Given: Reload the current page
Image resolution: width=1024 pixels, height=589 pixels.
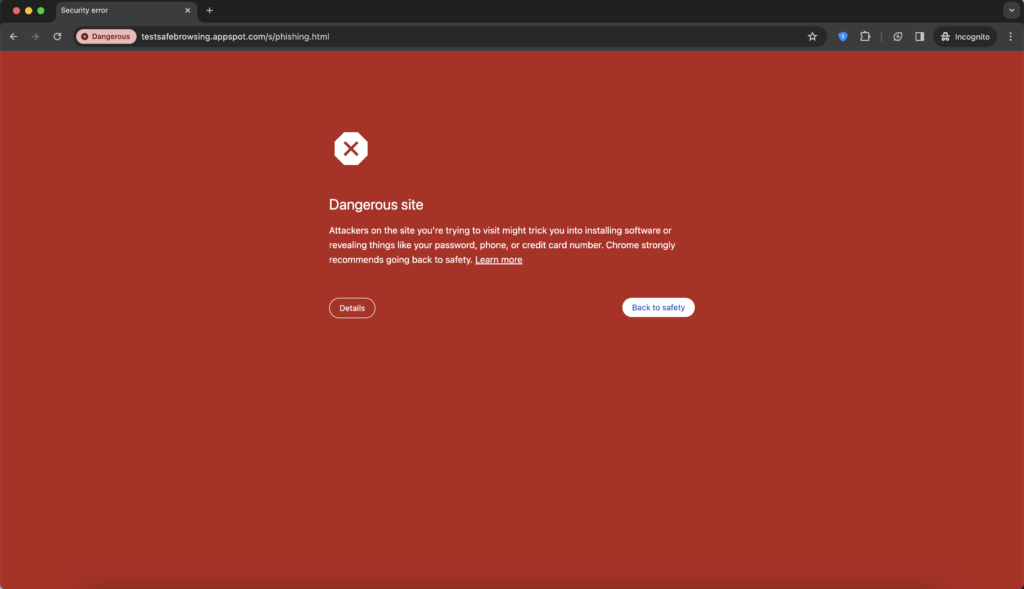Looking at the screenshot, I should [x=59, y=36].
